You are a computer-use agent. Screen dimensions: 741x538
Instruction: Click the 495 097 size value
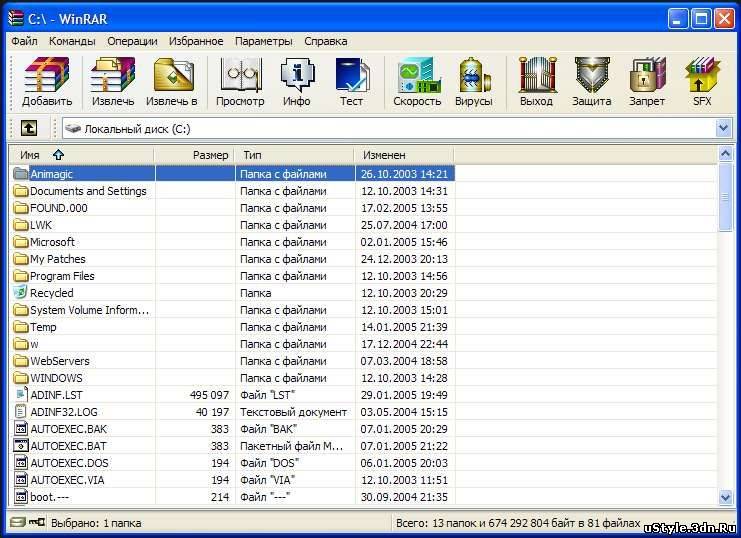point(209,395)
